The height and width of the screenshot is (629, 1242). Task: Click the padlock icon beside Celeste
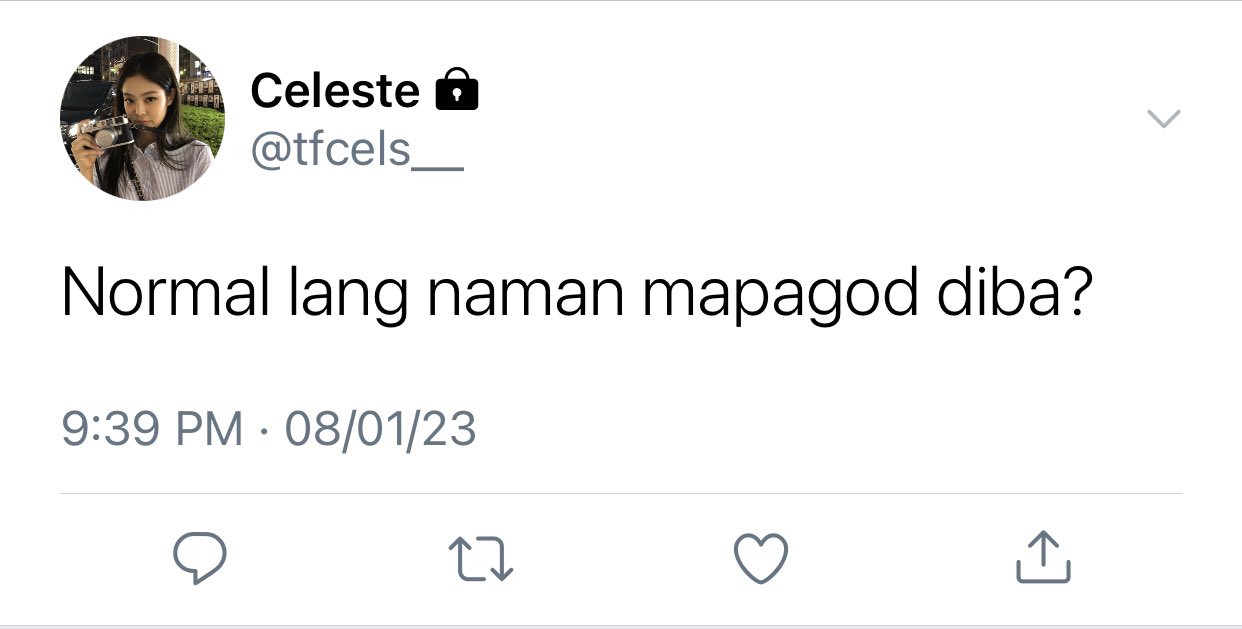tap(457, 89)
